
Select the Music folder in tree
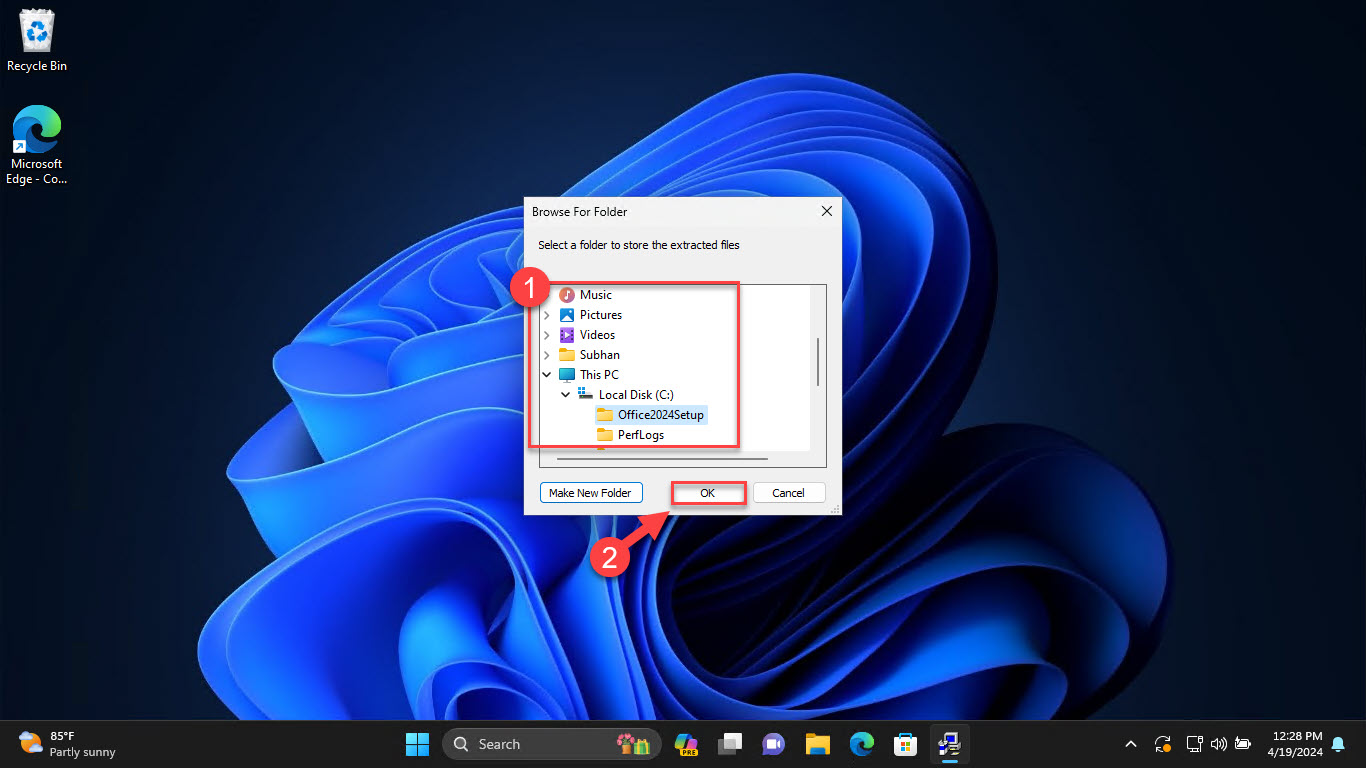[595, 295]
